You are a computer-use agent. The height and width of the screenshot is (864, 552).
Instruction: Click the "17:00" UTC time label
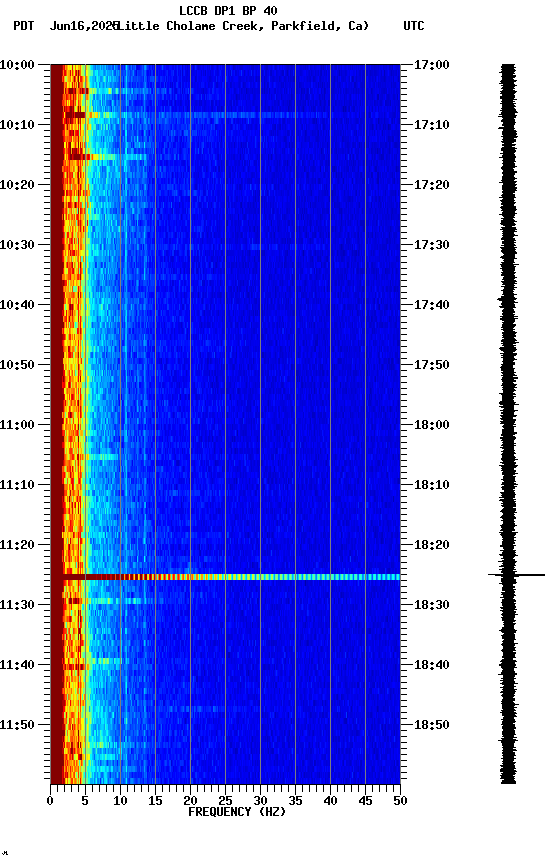point(431,65)
